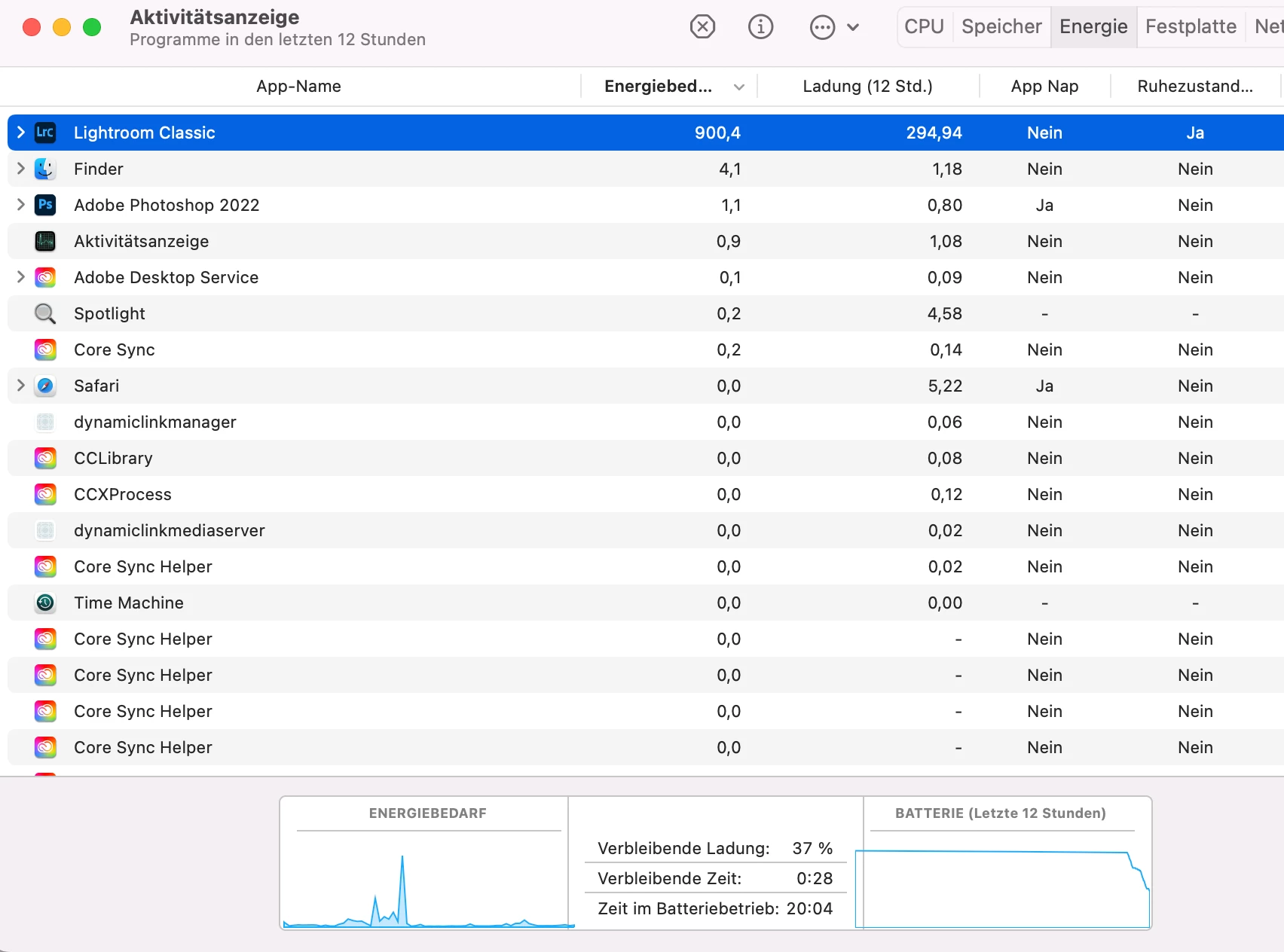1284x952 pixels.
Task: Expand the Finder process row
Action: (21, 169)
